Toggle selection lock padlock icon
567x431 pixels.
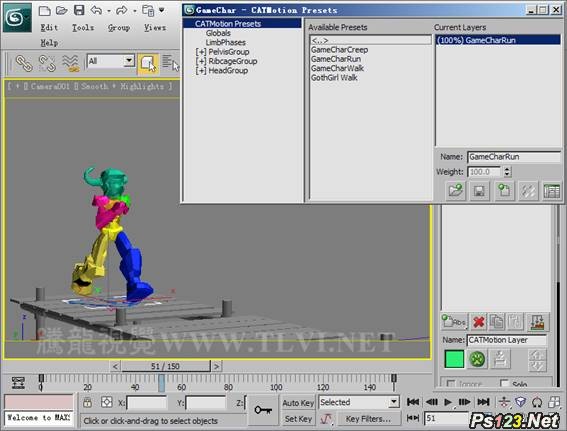click(87, 402)
